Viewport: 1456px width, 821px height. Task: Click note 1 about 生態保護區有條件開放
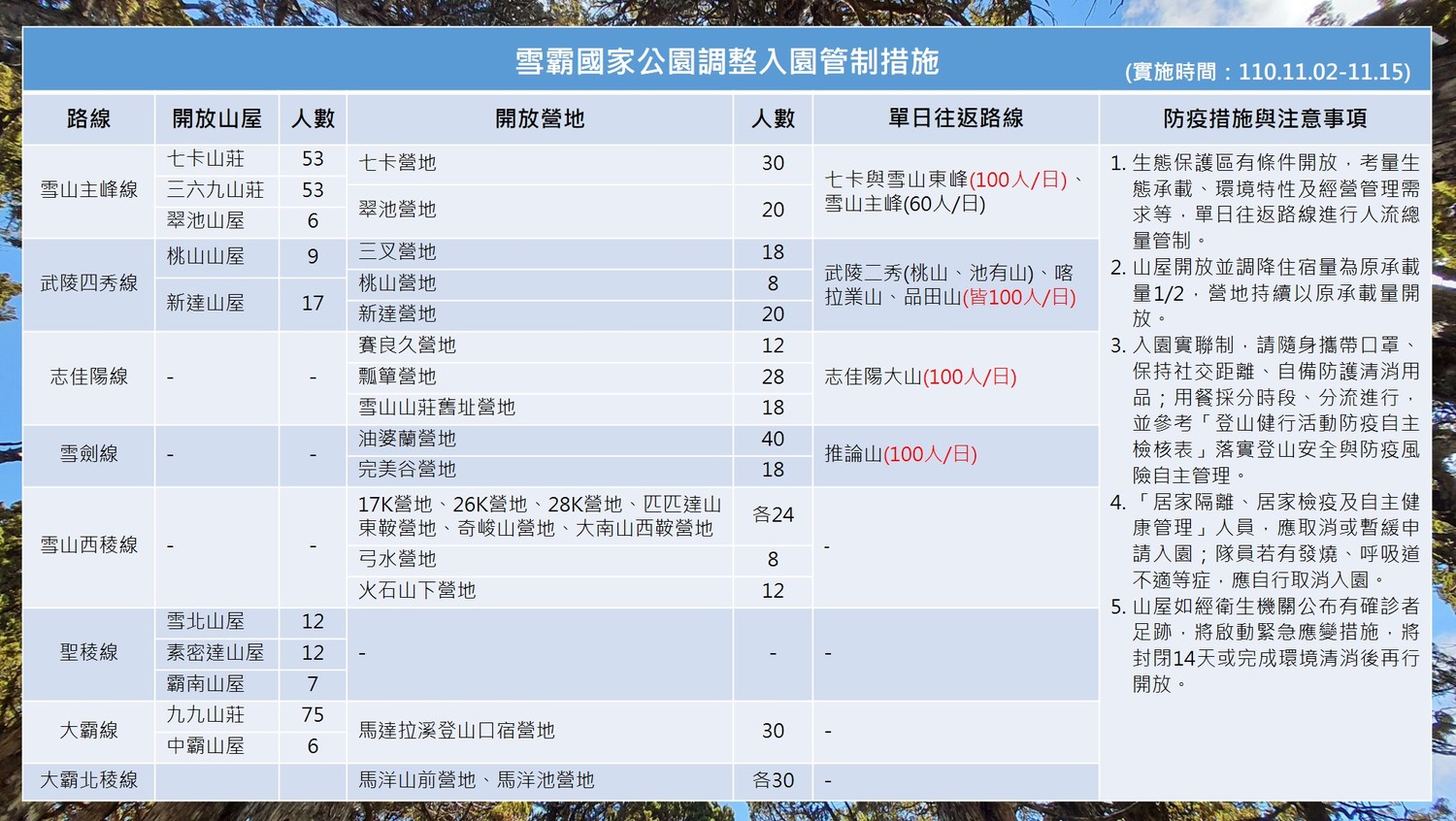(x=1265, y=202)
